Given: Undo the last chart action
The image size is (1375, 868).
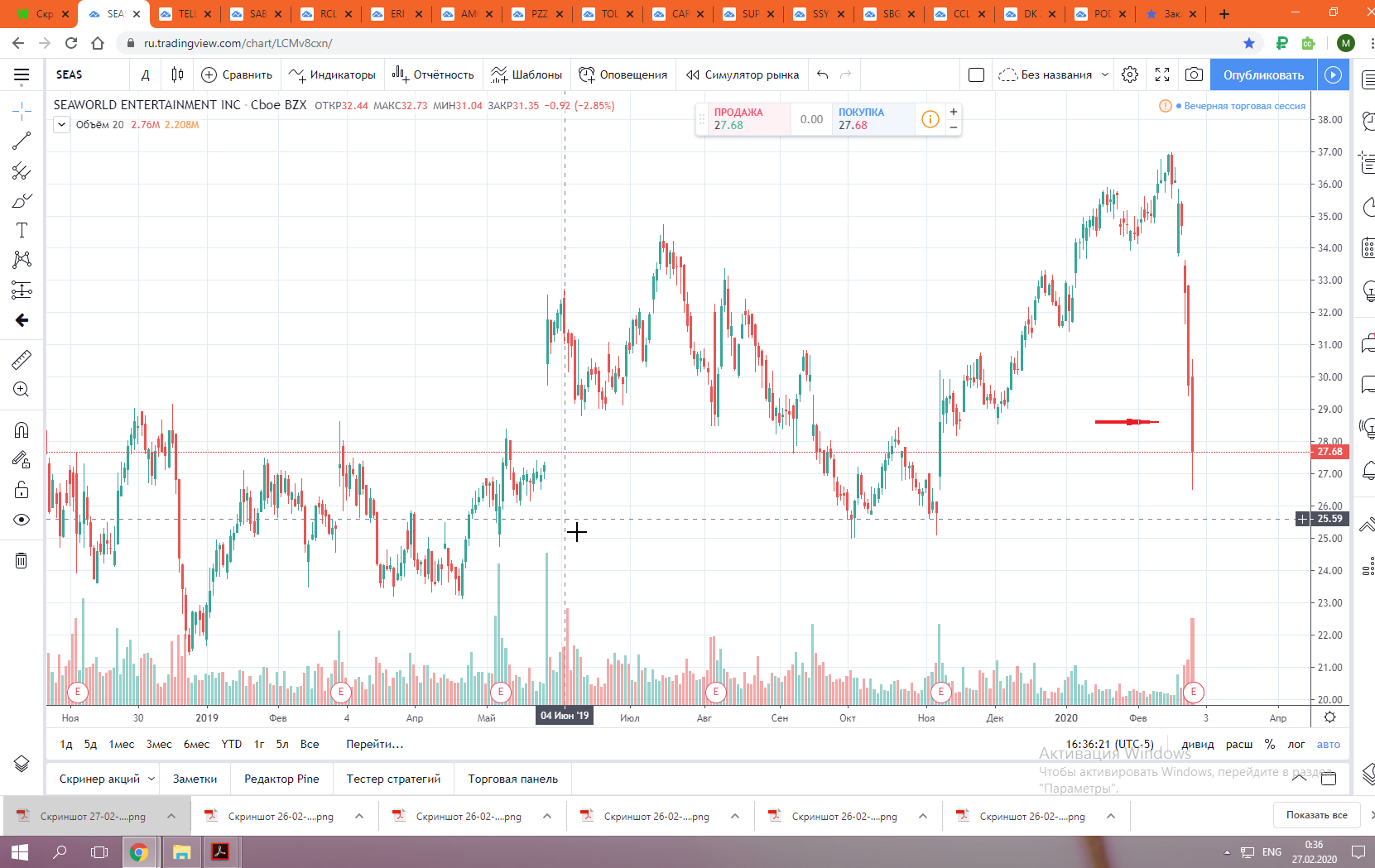Looking at the screenshot, I should tap(822, 74).
